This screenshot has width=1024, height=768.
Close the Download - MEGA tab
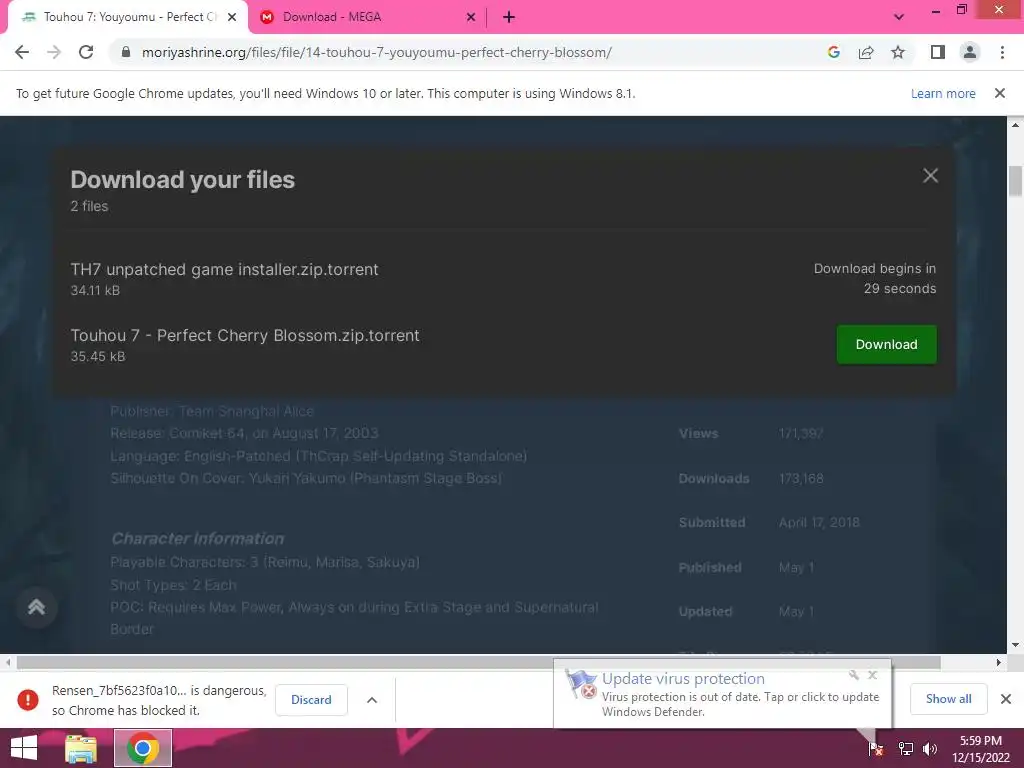[471, 17]
